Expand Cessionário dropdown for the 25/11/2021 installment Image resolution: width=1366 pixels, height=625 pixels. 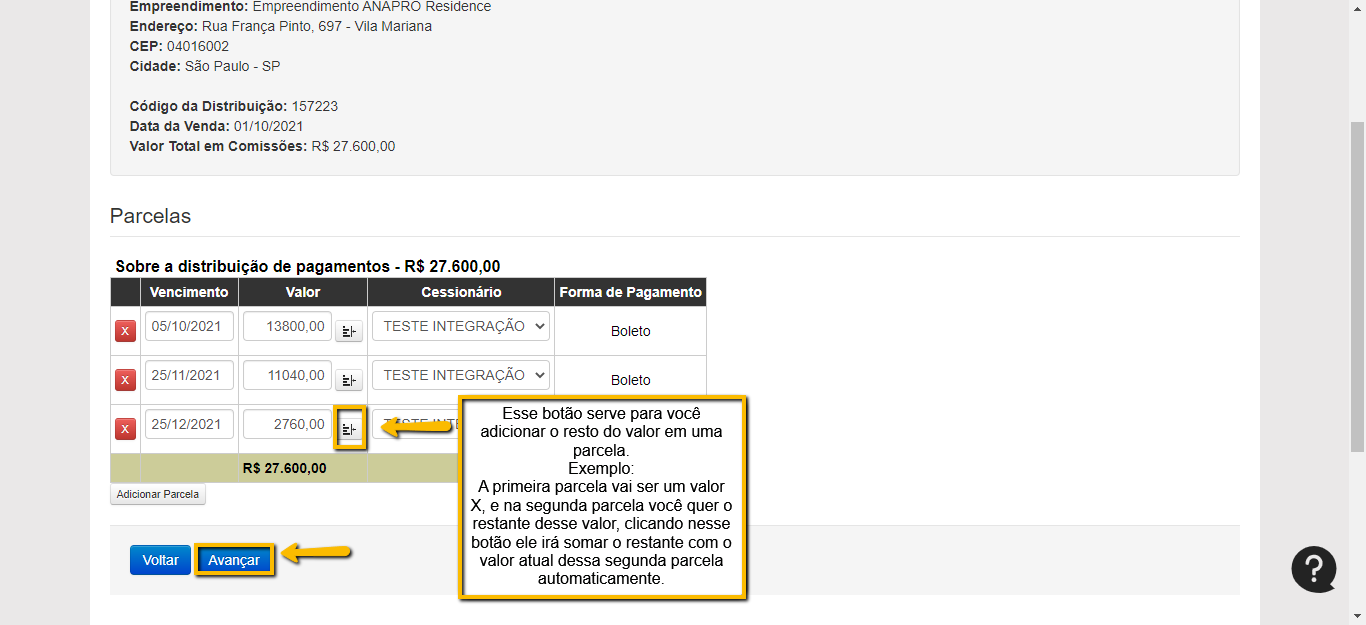click(460, 375)
